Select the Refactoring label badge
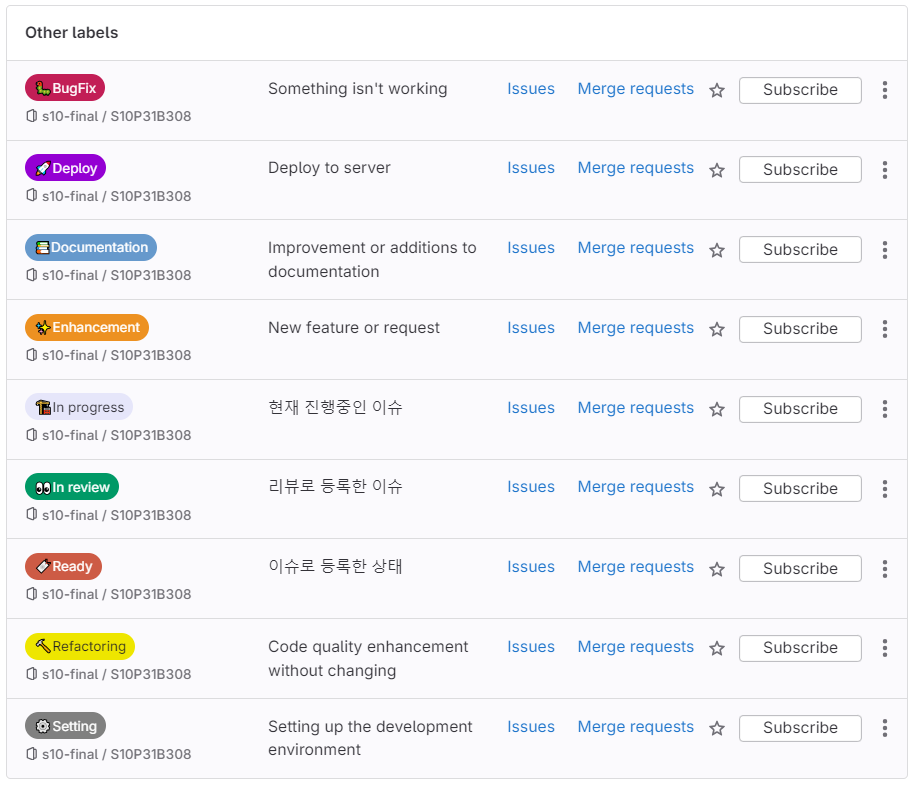 pos(80,646)
